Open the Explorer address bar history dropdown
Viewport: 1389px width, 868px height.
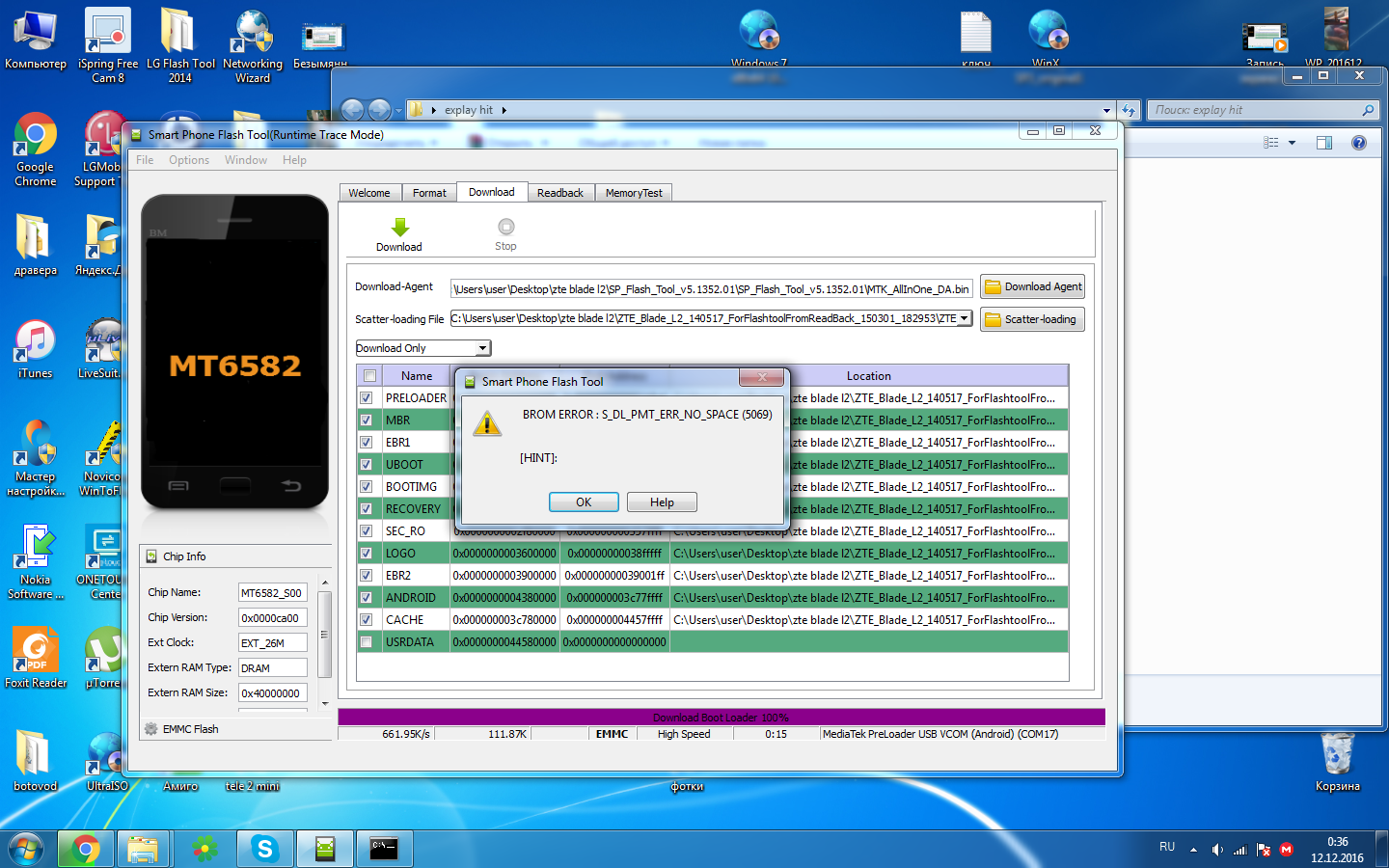click(x=1106, y=110)
